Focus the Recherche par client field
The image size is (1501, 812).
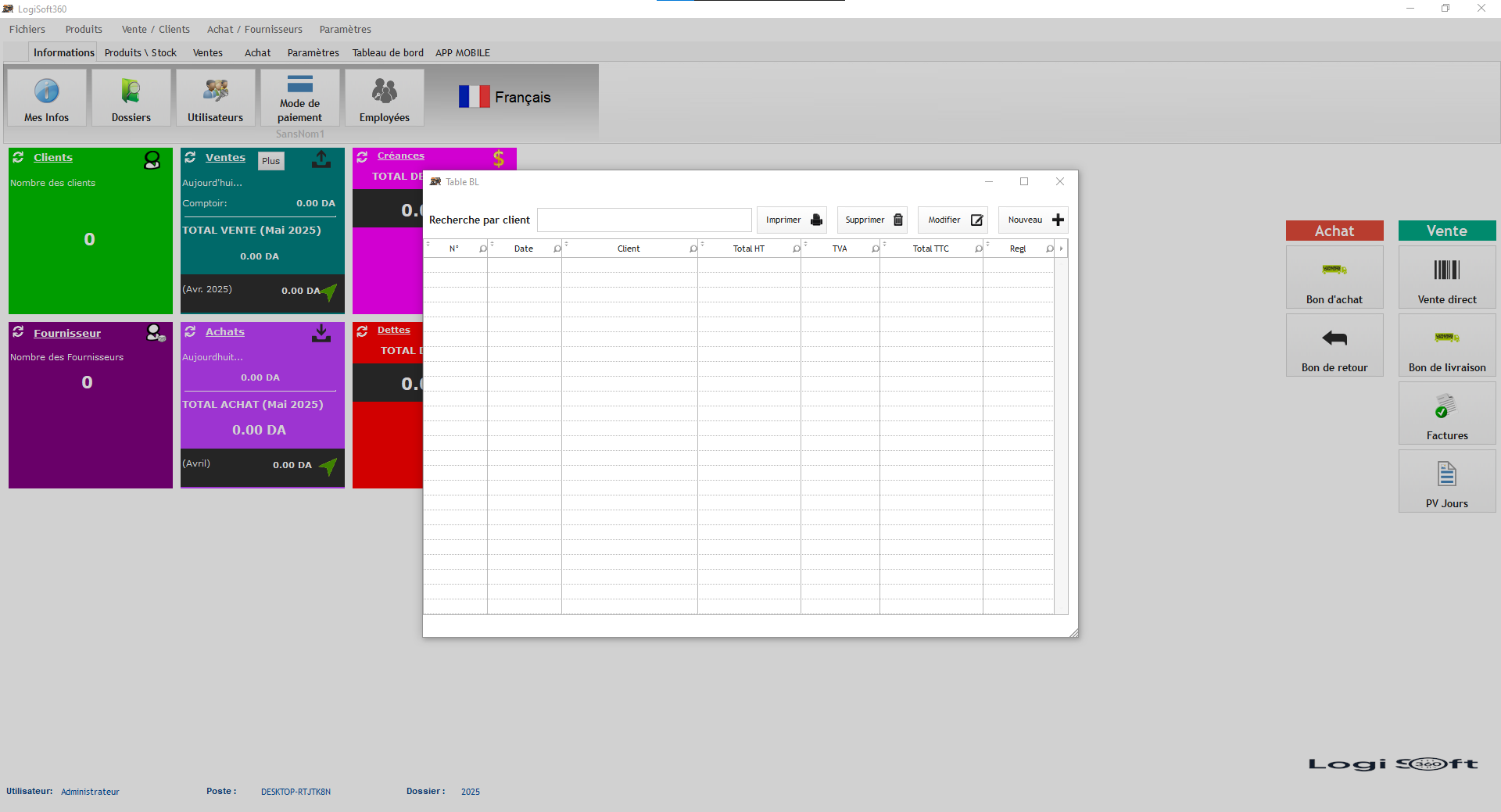point(644,220)
